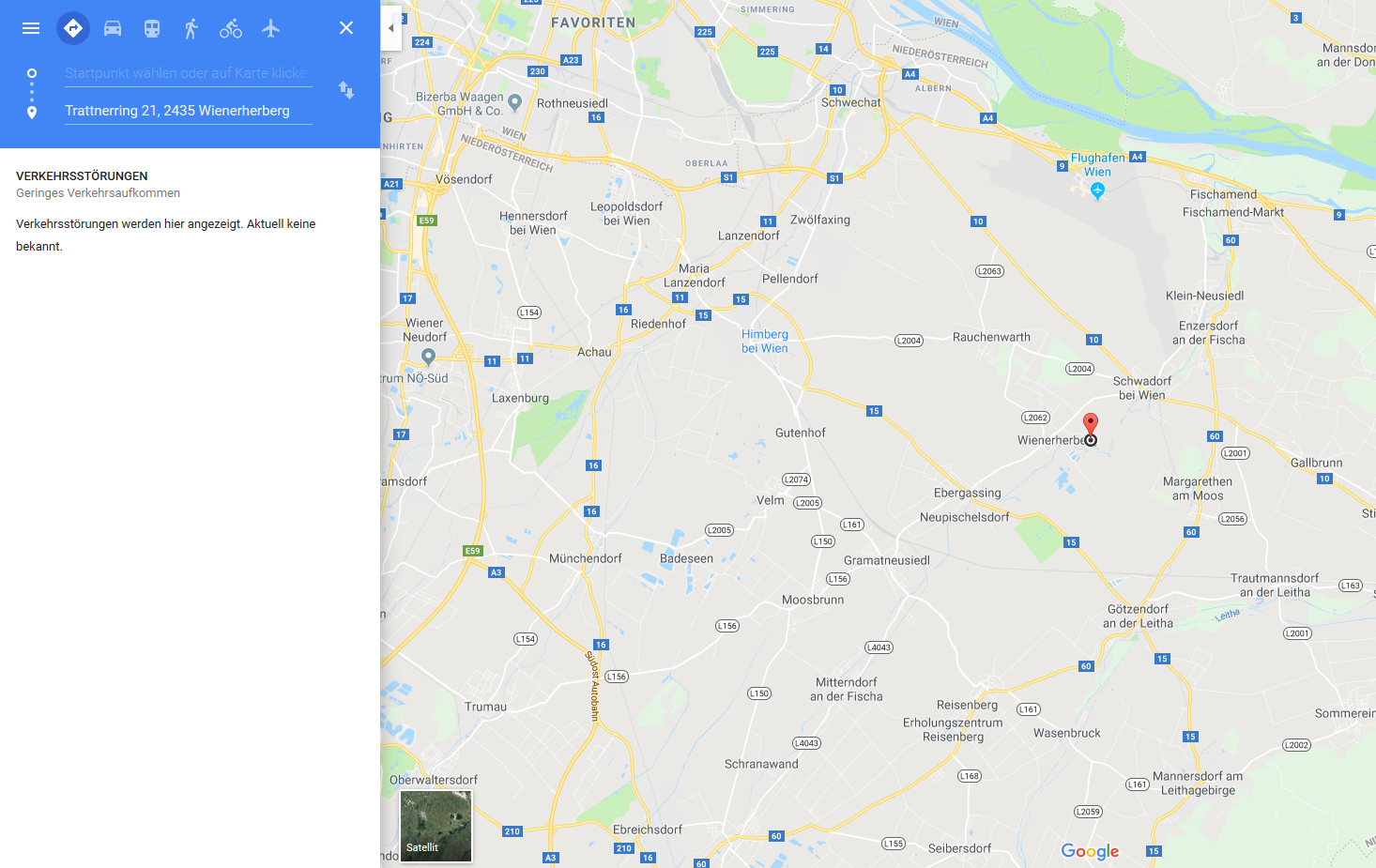
Task: Choose public transit mode icon
Action: click(152, 28)
